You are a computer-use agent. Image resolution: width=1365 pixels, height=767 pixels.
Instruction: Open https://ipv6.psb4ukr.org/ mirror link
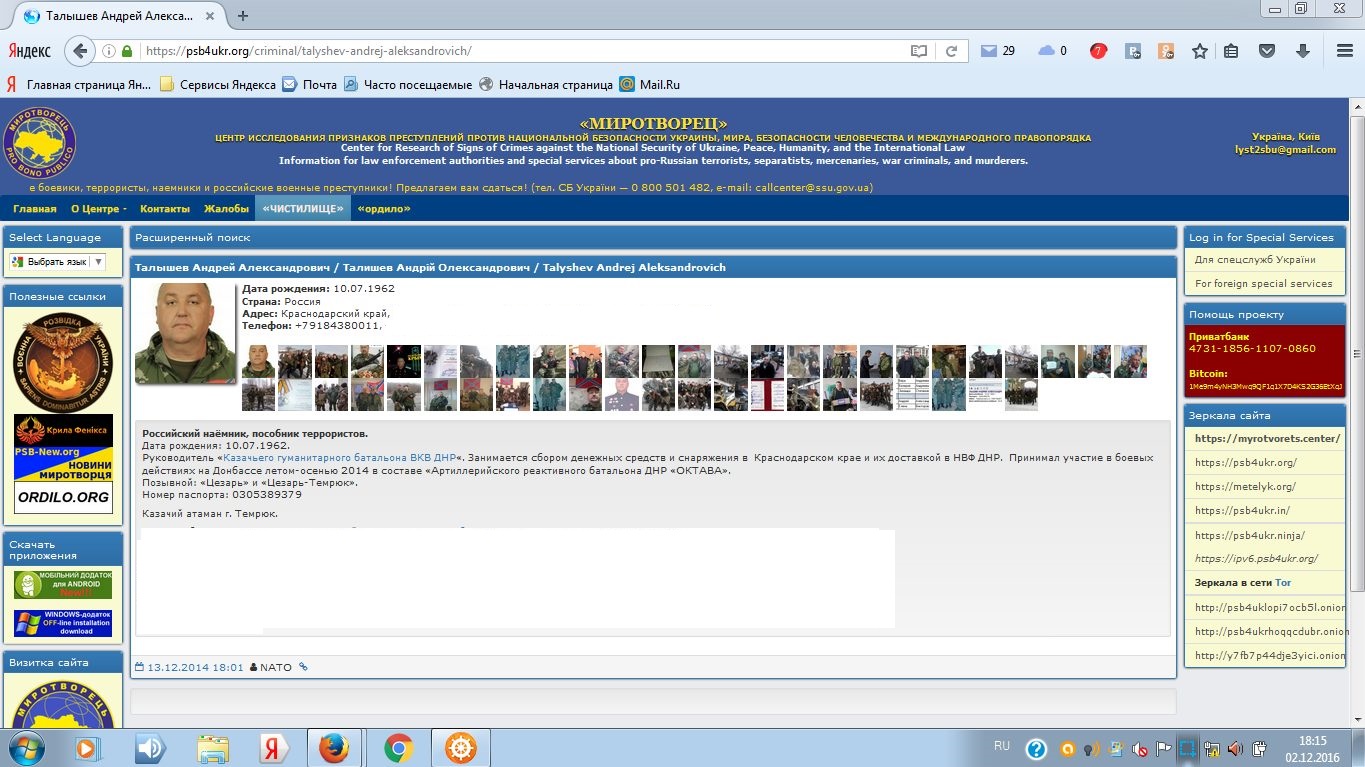(1256, 559)
